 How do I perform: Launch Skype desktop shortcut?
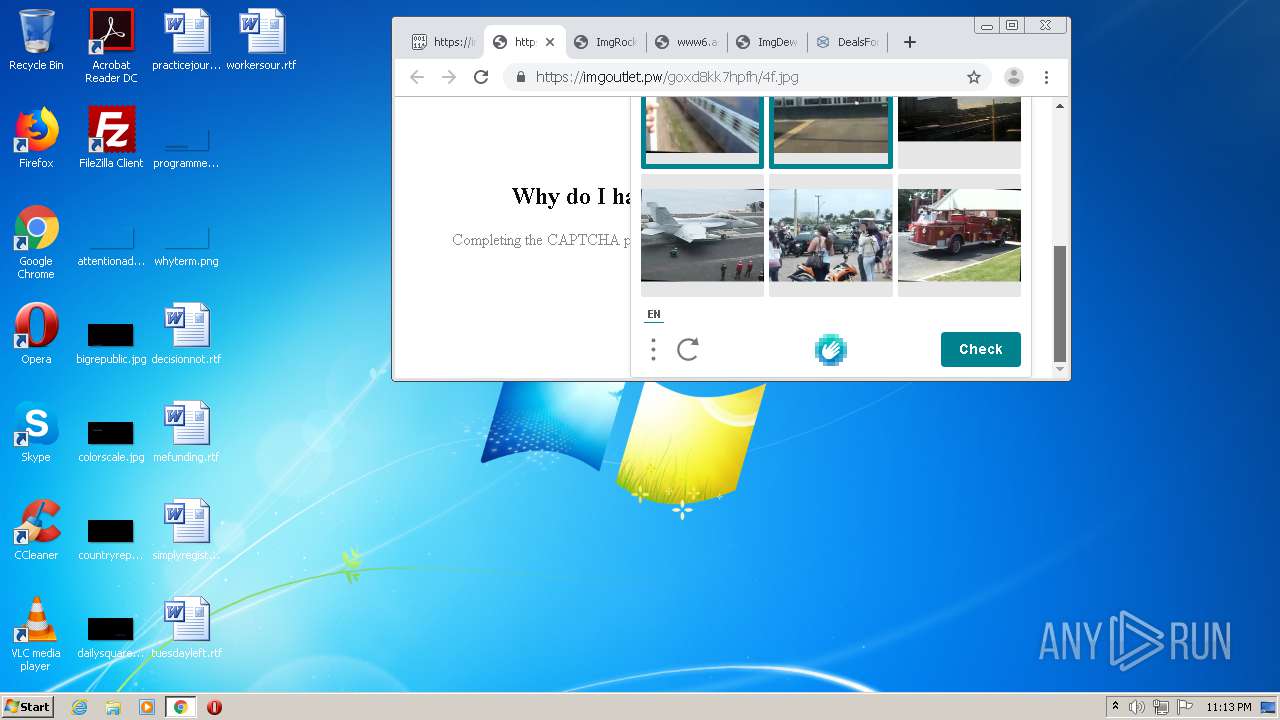pos(36,432)
